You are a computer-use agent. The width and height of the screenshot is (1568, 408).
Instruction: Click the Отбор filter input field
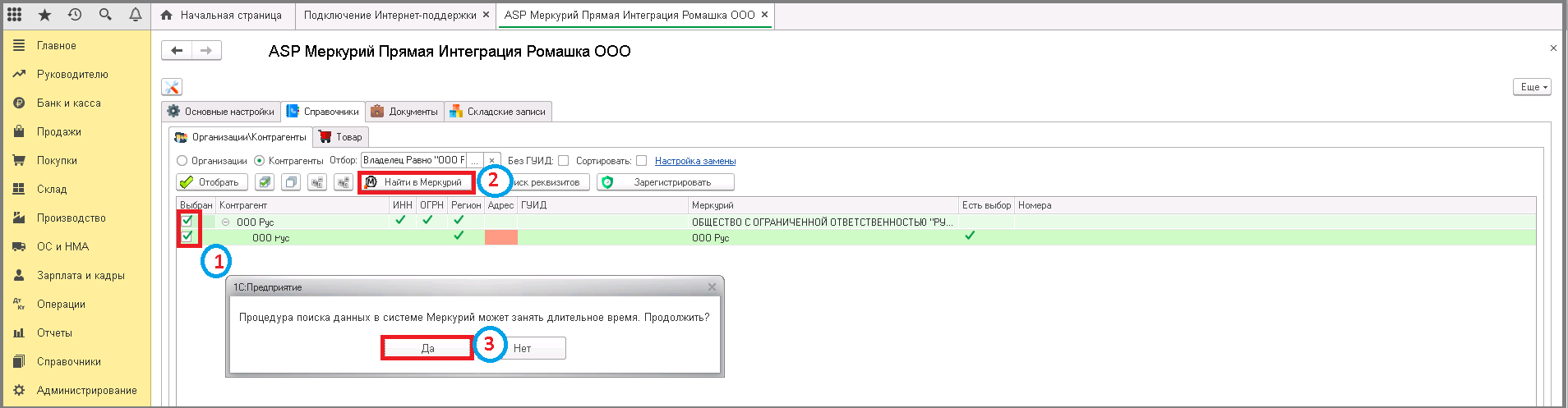coord(414,161)
